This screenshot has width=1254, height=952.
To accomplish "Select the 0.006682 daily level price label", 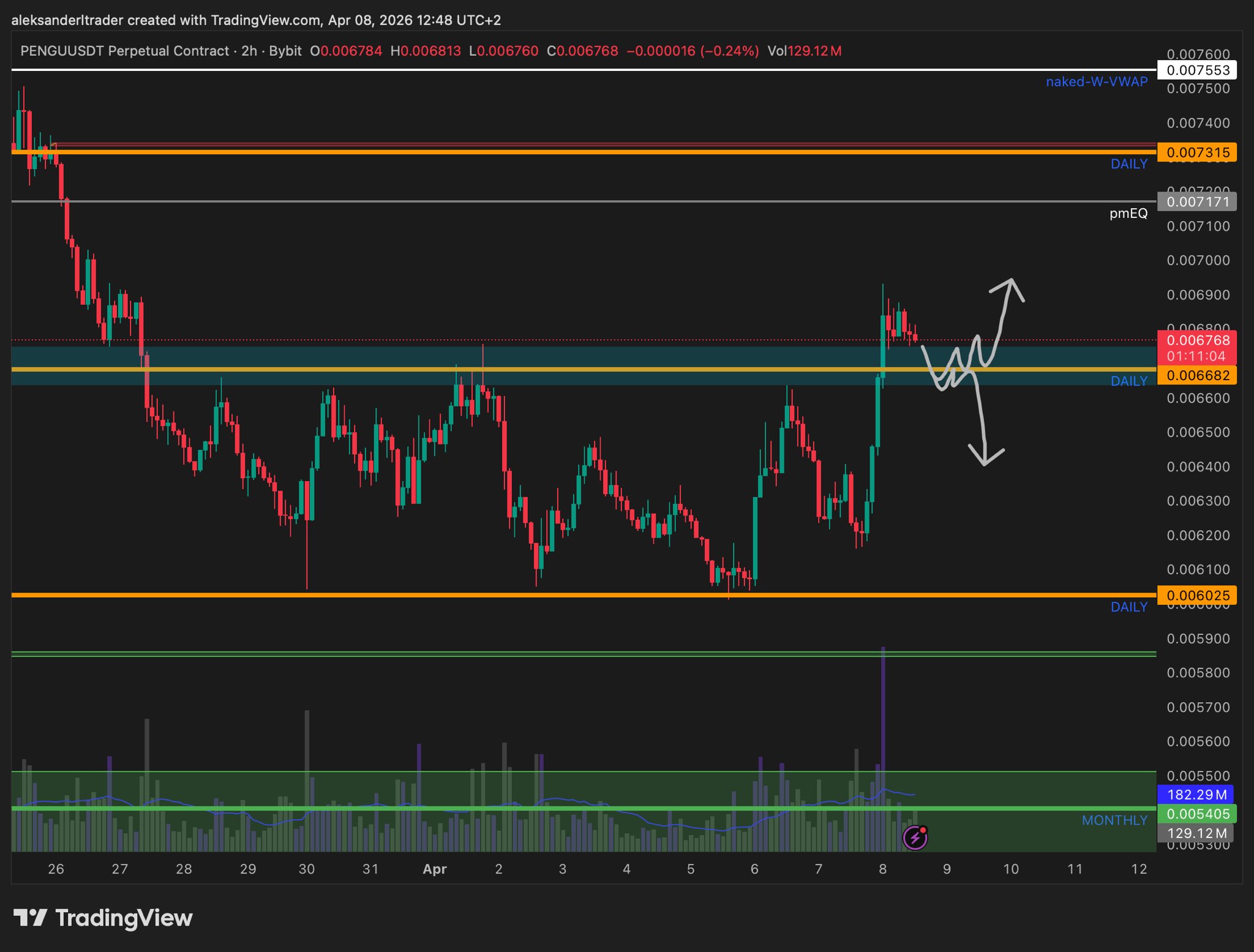I will [x=1197, y=375].
